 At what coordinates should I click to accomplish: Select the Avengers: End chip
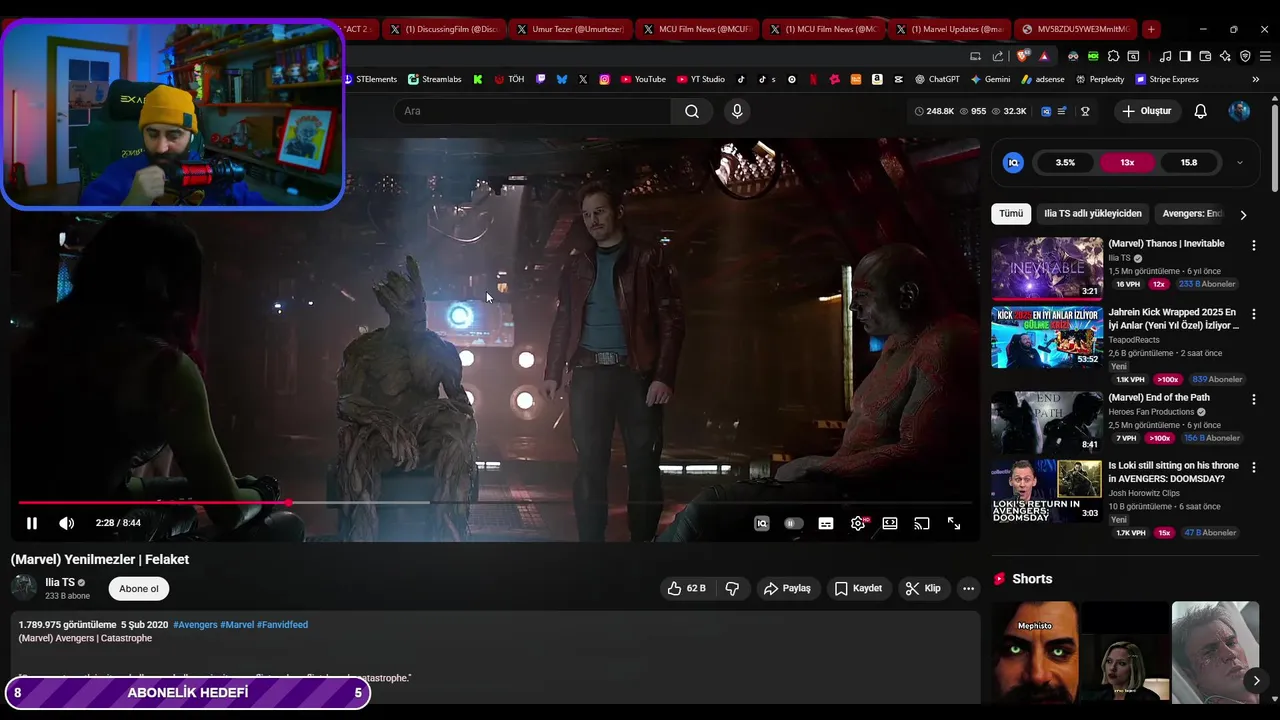(1192, 214)
